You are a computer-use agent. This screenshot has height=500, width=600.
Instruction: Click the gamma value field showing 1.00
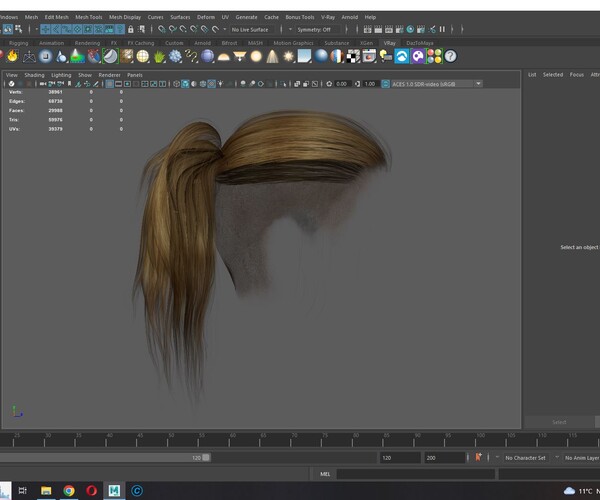(370, 84)
